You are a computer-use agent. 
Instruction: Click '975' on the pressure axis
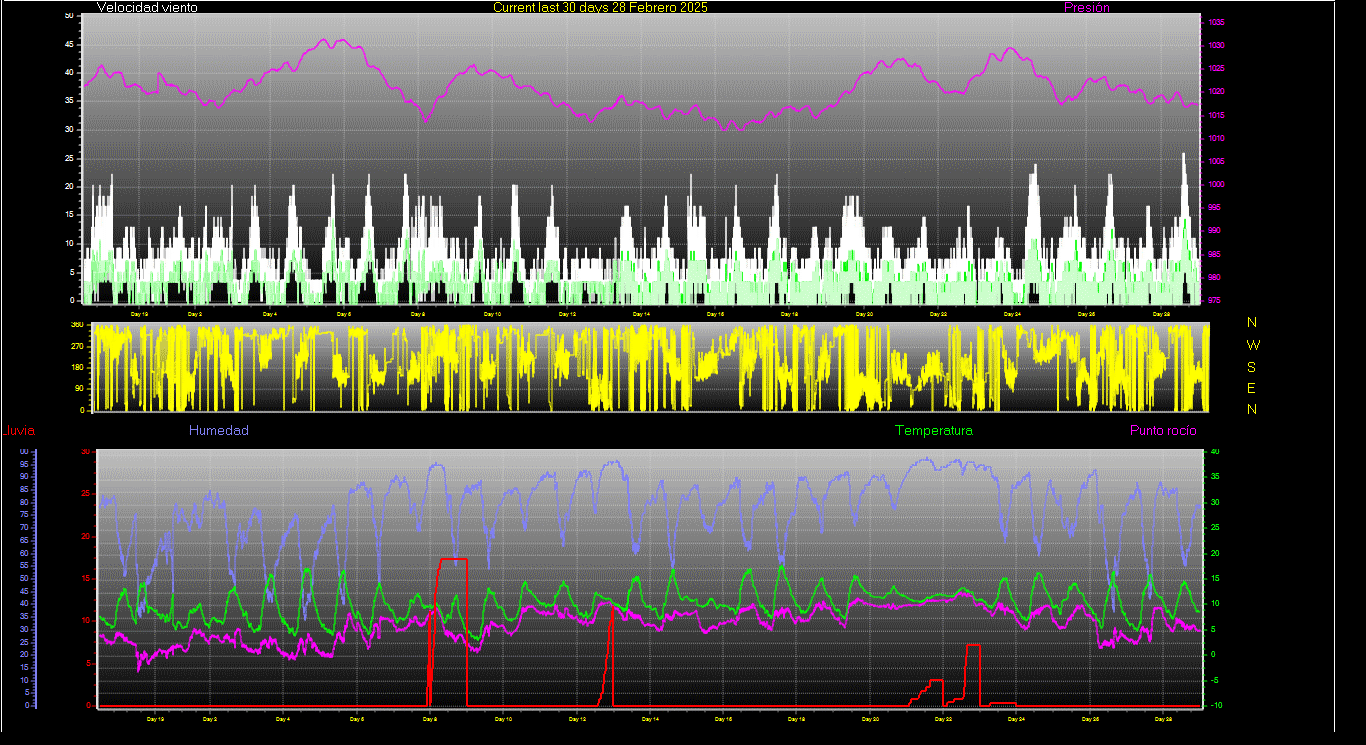(1214, 300)
